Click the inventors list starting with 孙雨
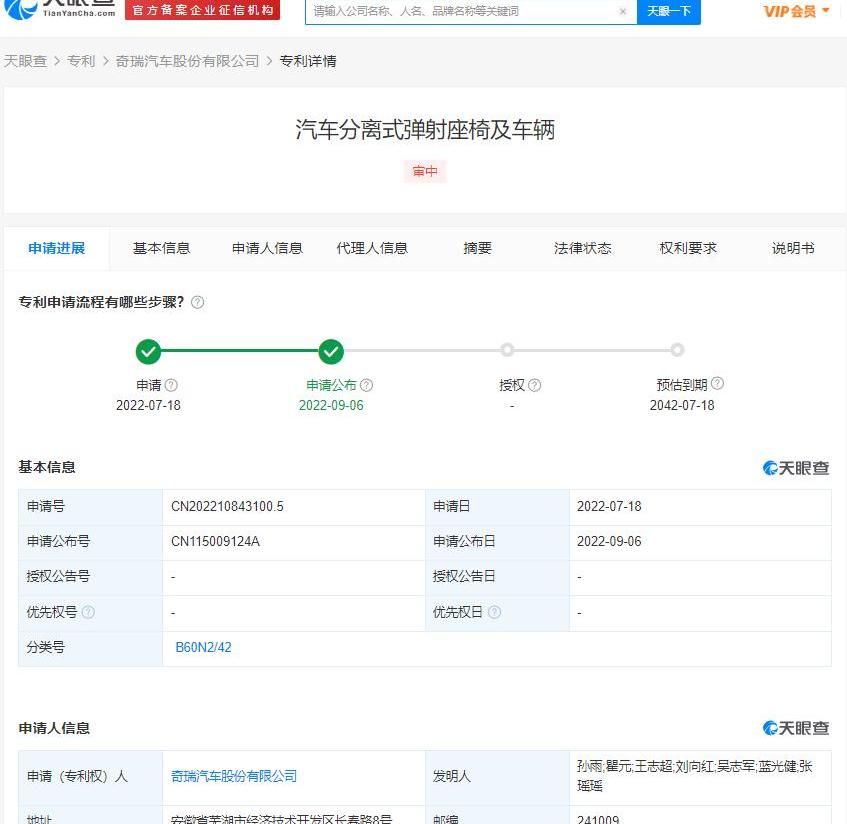Screen dimensions: 847x824 point(695,776)
